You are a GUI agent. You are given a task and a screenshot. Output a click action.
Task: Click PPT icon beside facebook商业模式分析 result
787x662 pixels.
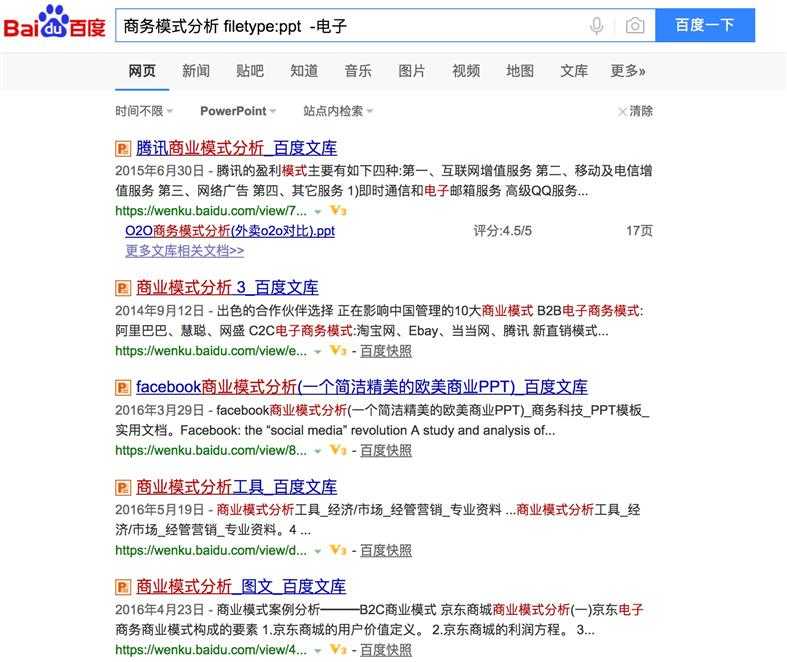[123, 387]
